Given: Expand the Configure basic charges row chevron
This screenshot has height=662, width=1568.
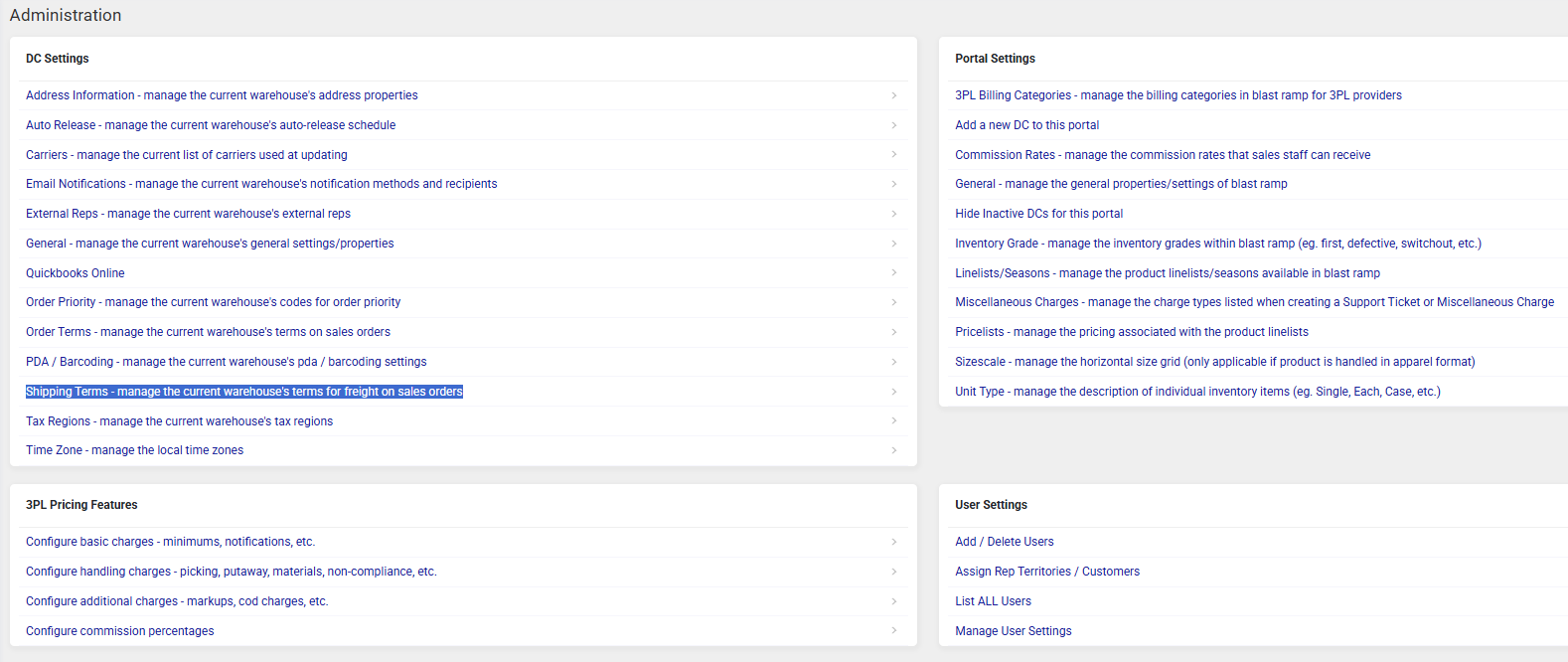Looking at the screenshot, I should pyautogui.click(x=894, y=542).
